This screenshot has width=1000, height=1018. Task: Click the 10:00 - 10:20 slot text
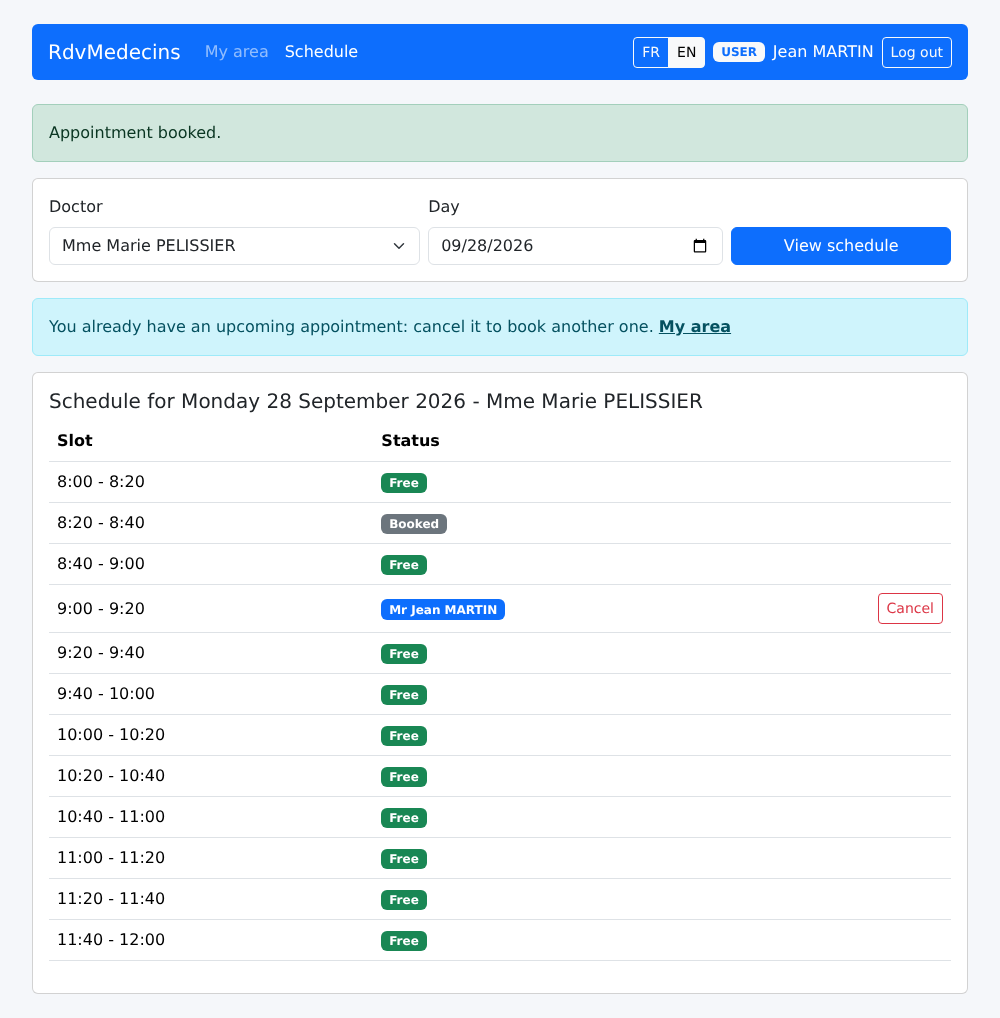pyautogui.click(x=111, y=734)
